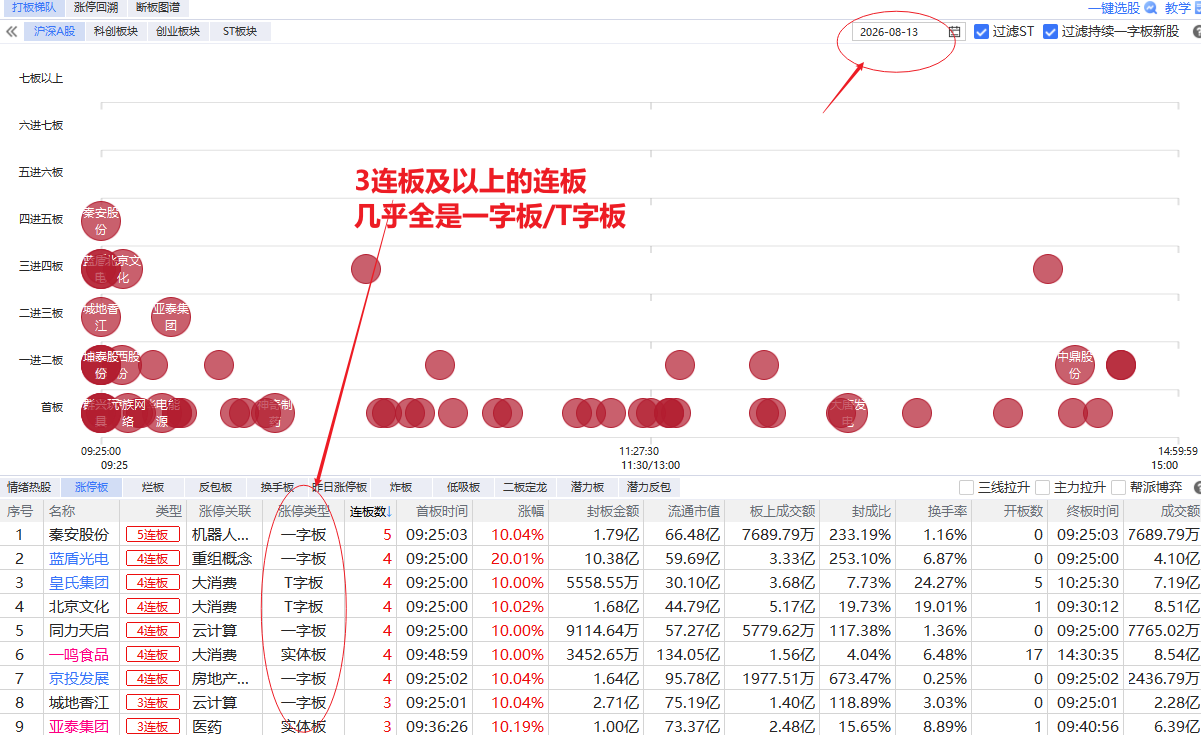Open 炸板 tab
1201x735 pixels.
point(401,487)
